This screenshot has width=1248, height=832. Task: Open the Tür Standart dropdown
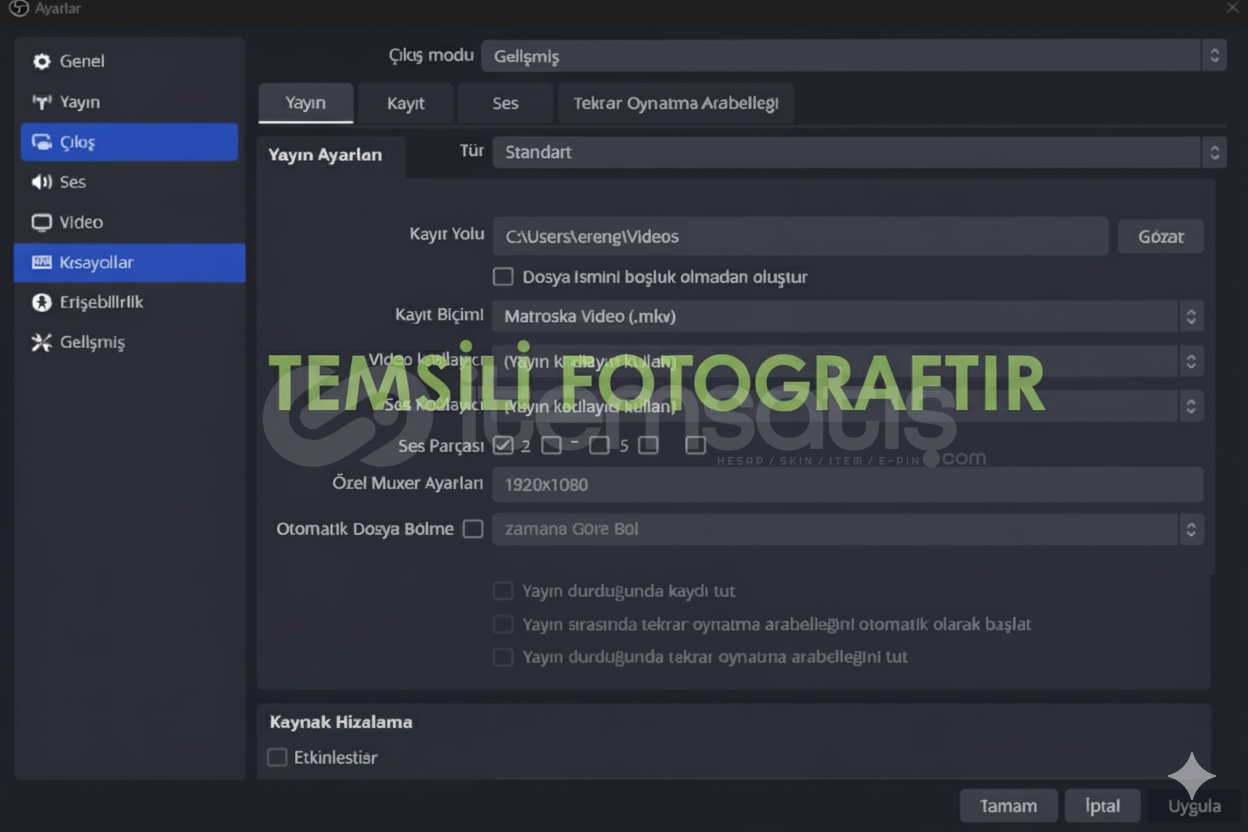click(x=858, y=152)
